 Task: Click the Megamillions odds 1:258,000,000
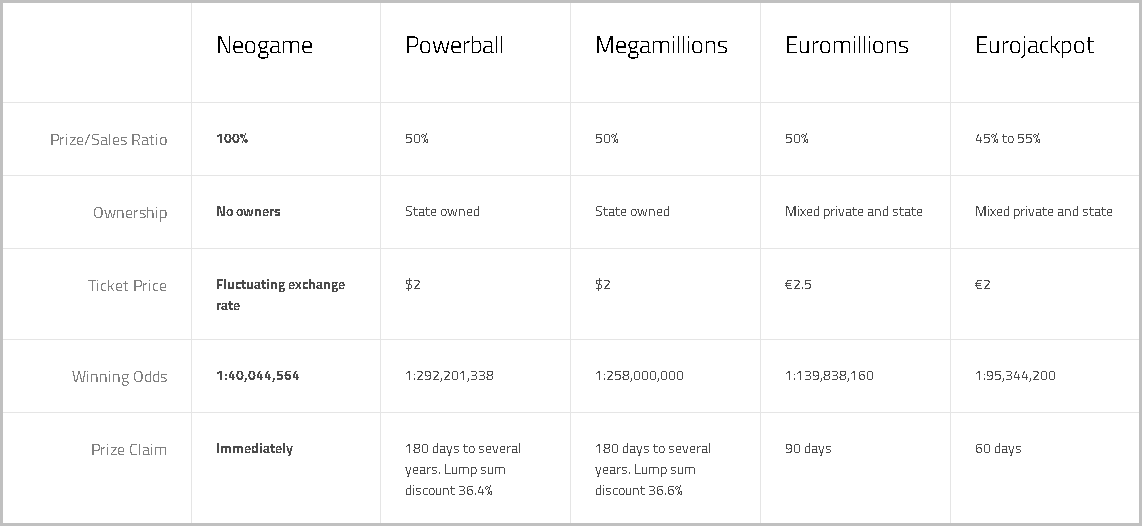point(639,376)
